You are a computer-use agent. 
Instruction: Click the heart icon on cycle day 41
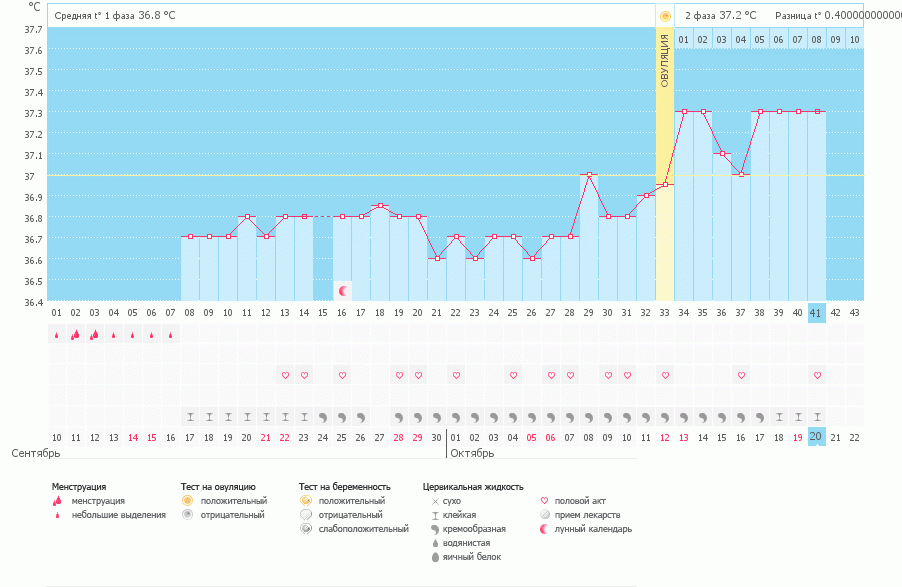click(817, 375)
